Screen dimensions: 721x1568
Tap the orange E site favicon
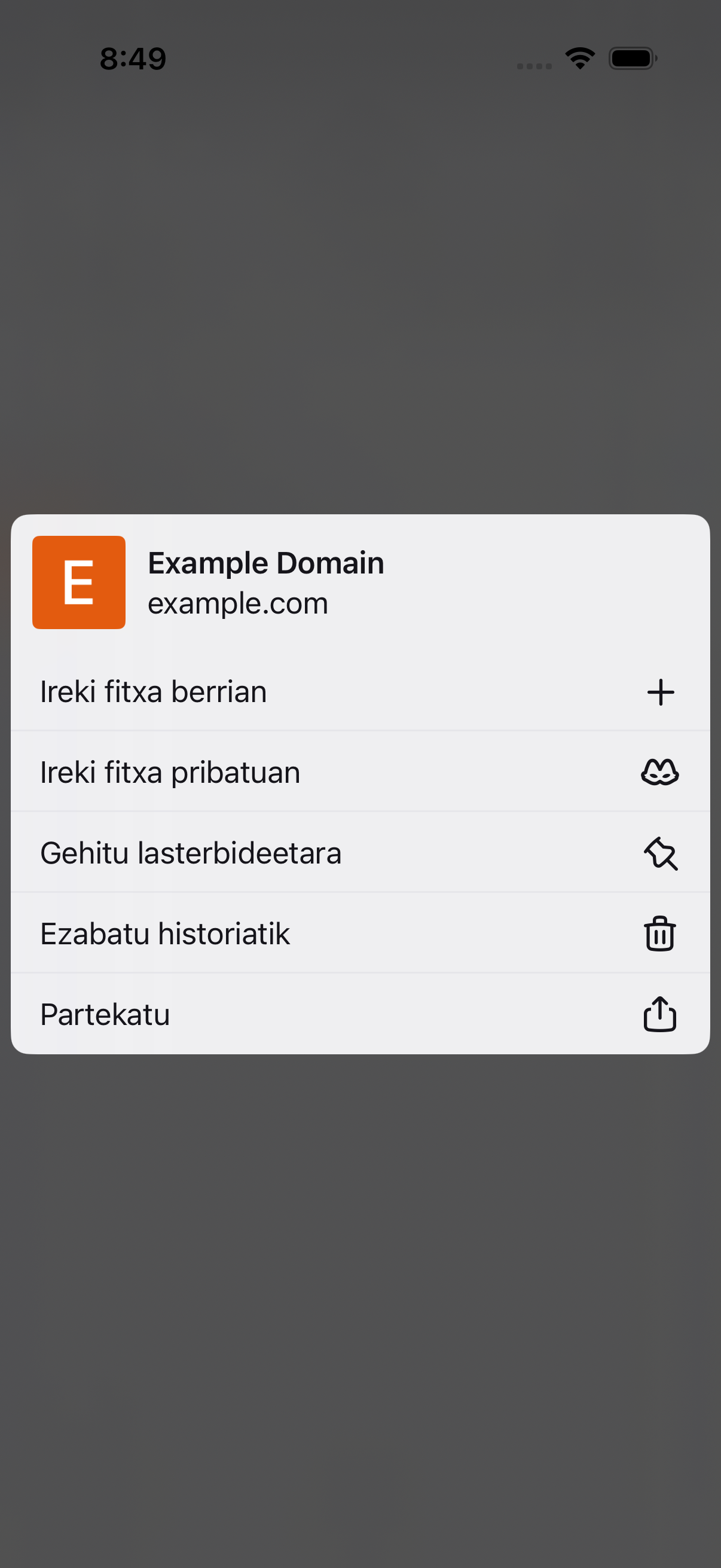(x=79, y=582)
